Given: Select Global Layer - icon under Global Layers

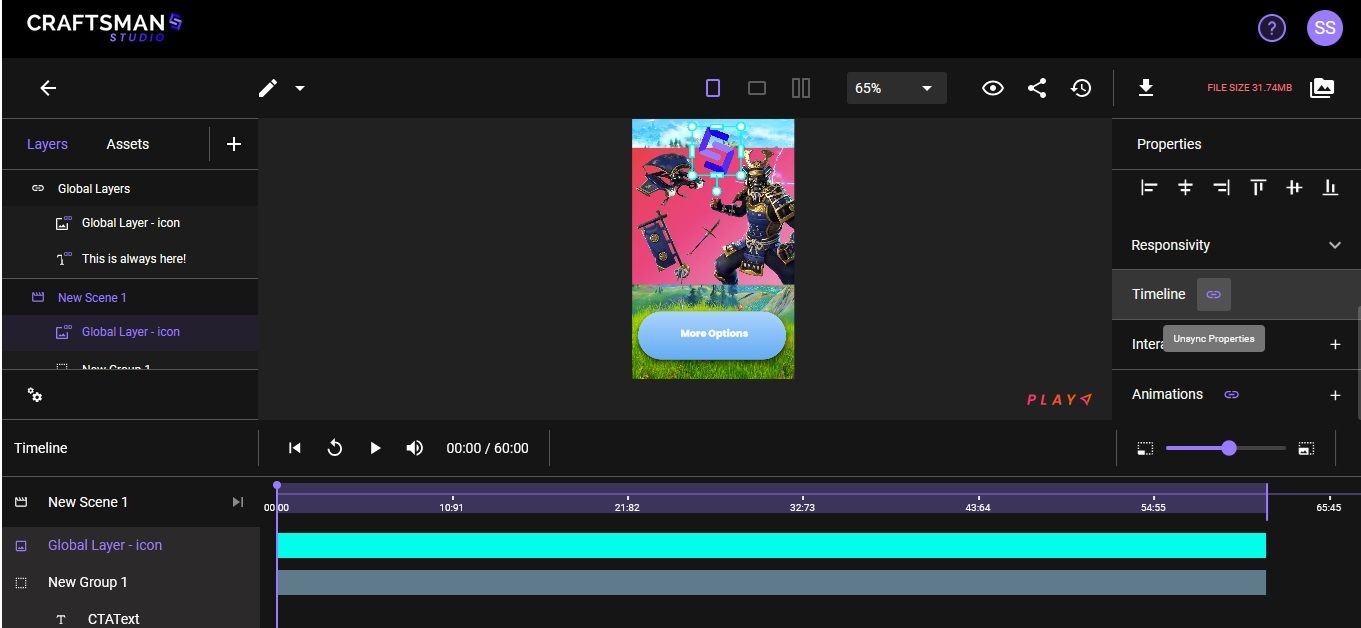Looking at the screenshot, I should 130,223.
